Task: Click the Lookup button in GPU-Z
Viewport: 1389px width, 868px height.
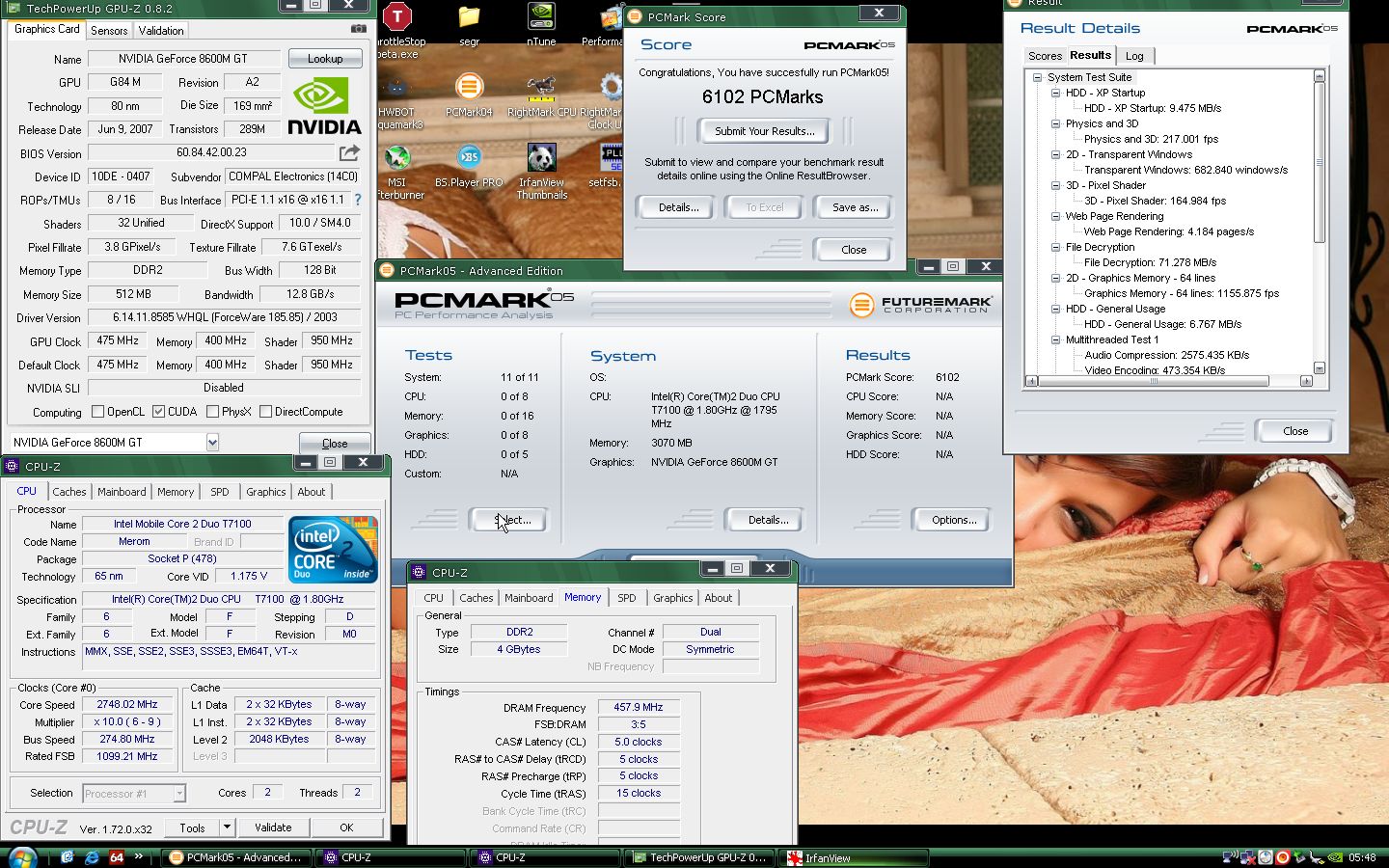Action: pos(325,59)
